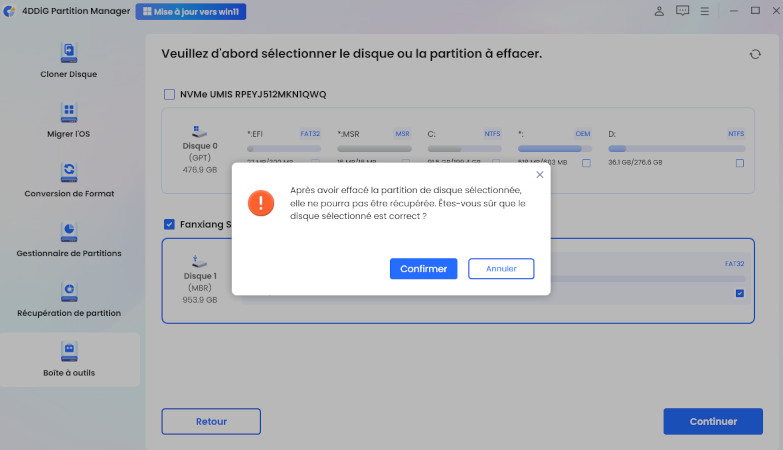Click the OEM partition usage bar
This screenshot has height=450, width=783.
(555, 149)
